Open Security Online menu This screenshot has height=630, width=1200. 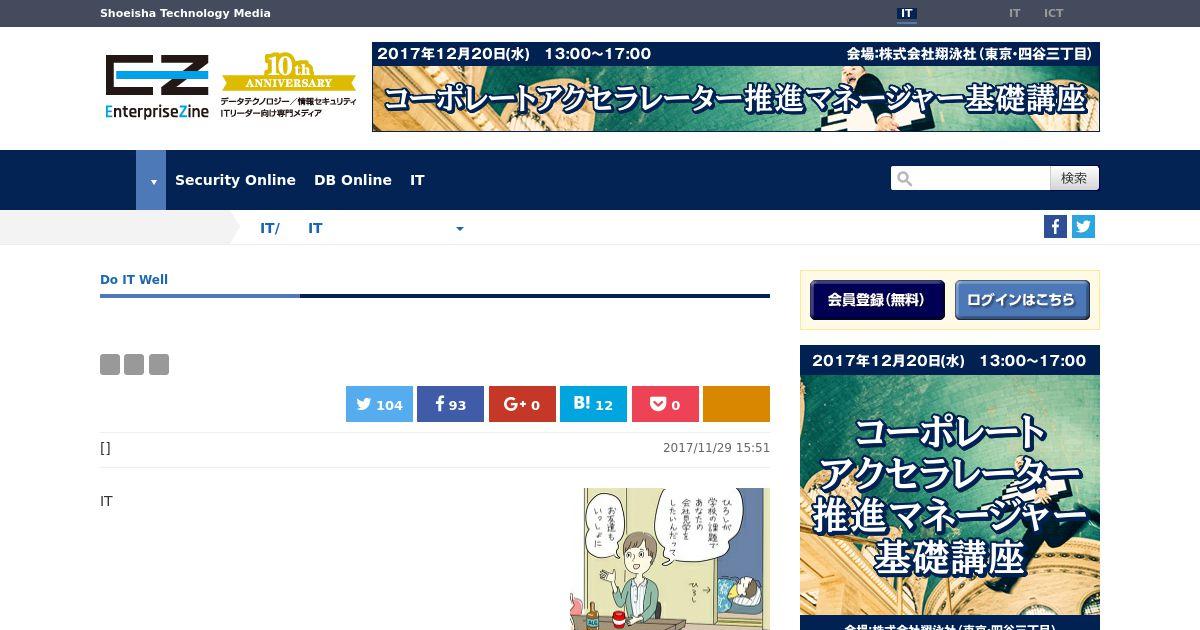(x=235, y=180)
